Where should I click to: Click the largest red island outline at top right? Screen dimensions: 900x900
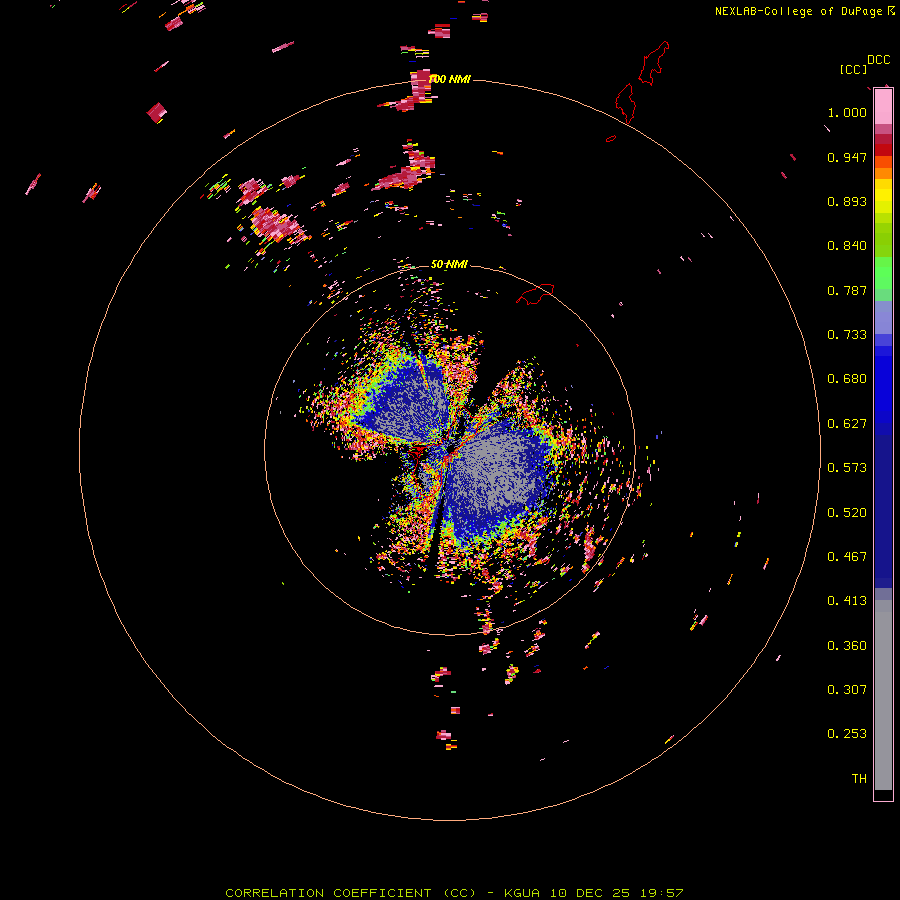pyautogui.click(x=654, y=63)
